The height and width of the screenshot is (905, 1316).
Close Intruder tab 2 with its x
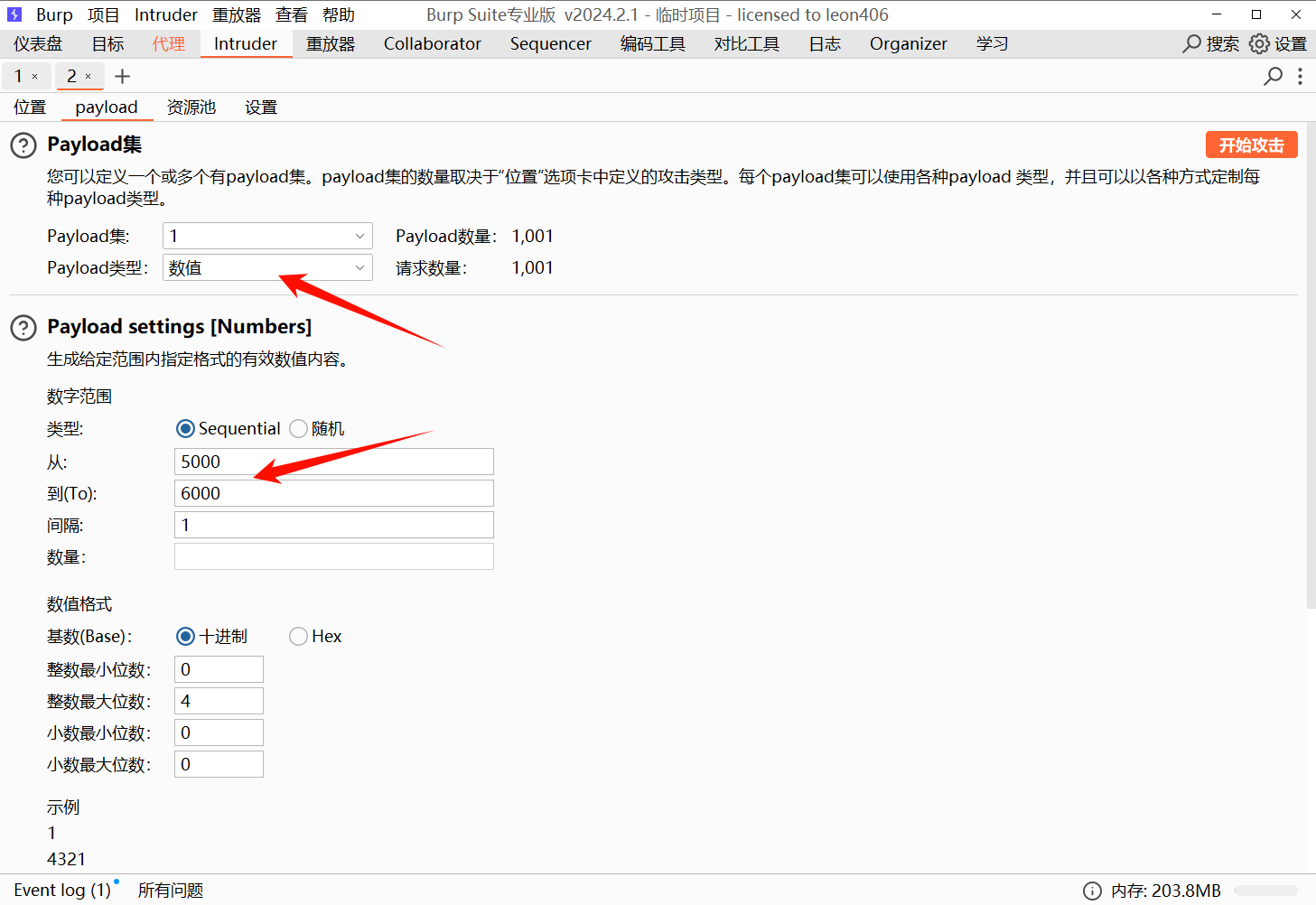(88, 77)
